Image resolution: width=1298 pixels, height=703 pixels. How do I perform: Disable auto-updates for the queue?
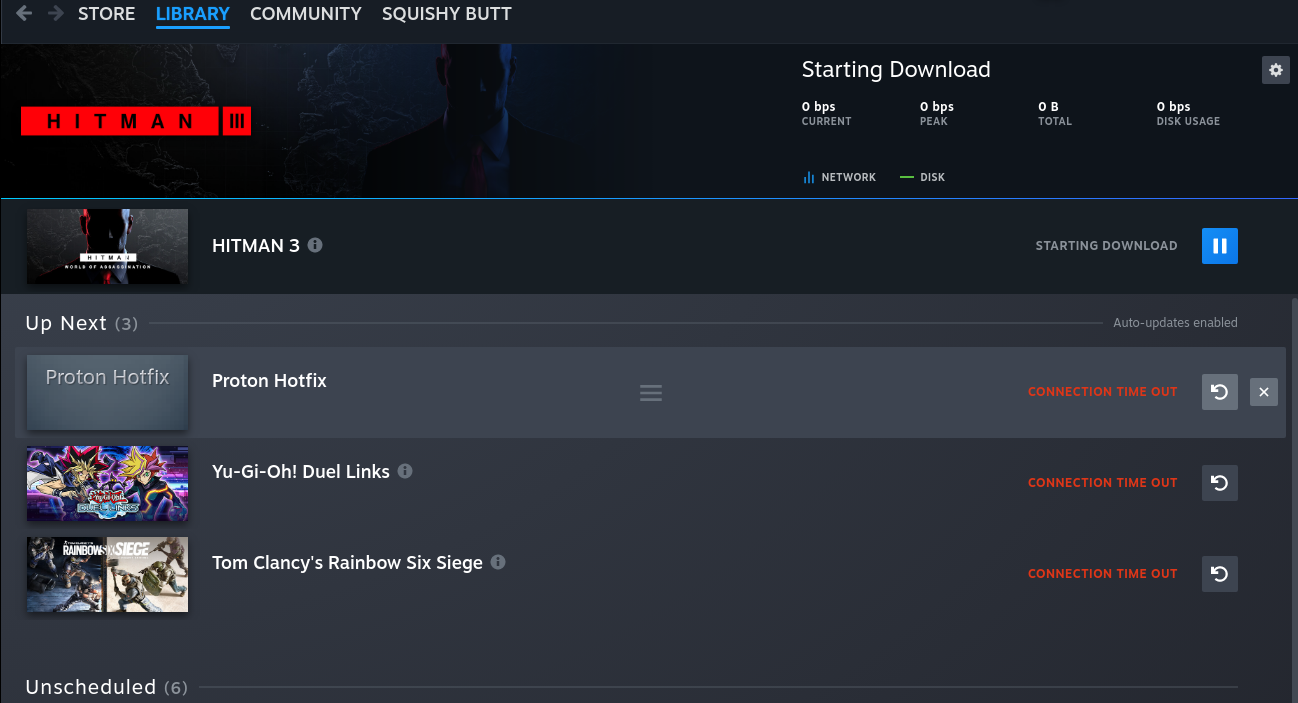click(1175, 322)
